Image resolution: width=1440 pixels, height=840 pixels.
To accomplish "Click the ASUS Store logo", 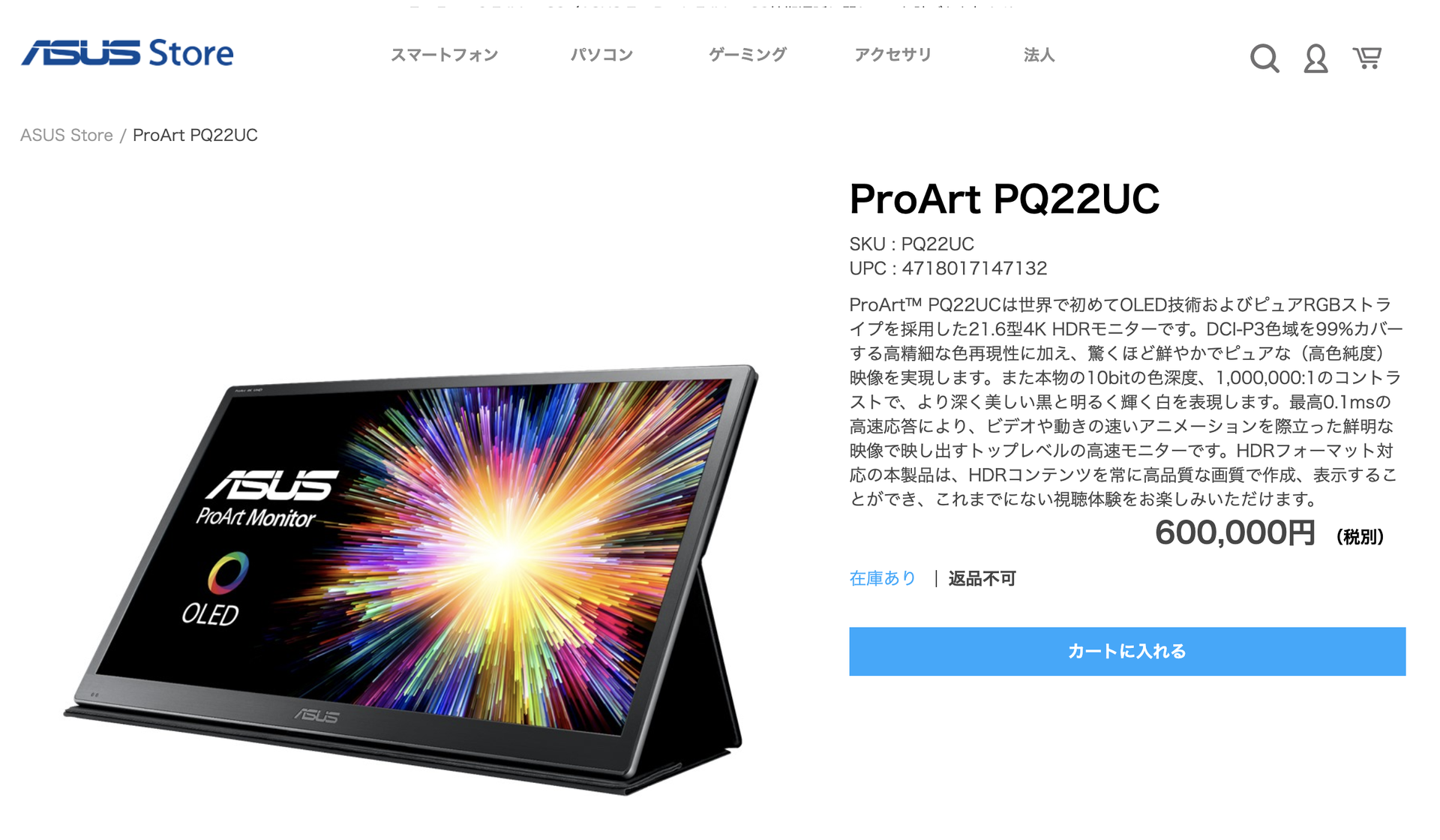I will (127, 53).
